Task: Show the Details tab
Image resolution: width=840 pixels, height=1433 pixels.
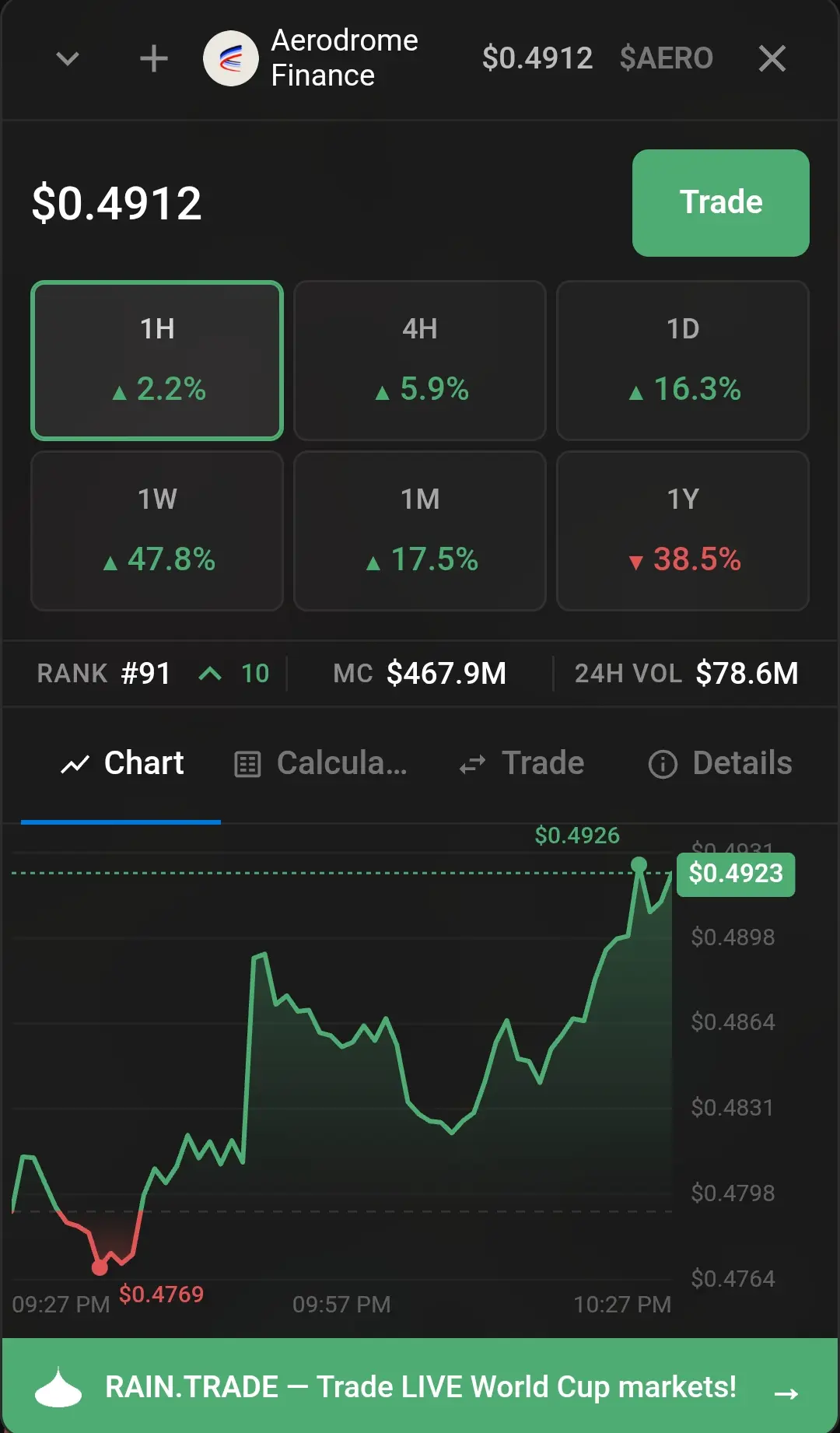Action: click(x=720, y=764)
